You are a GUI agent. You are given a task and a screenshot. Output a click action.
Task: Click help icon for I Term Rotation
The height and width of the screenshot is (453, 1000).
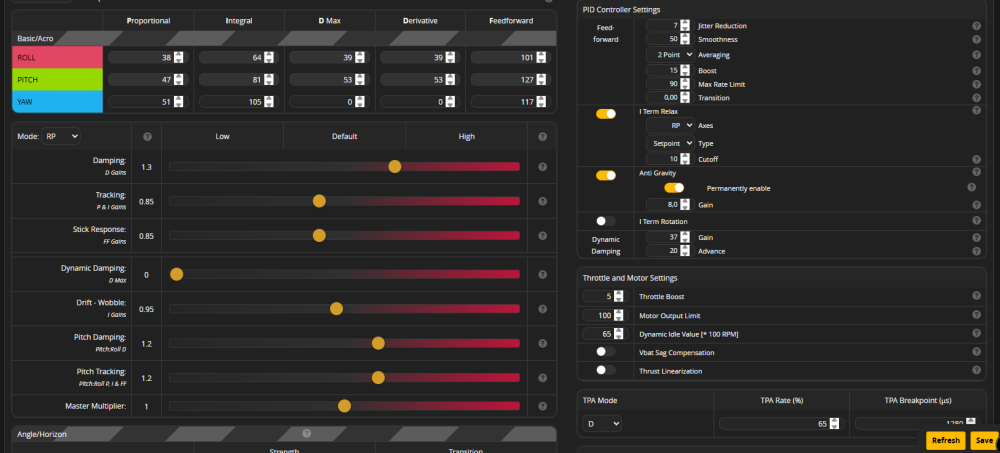click(976, 220)
